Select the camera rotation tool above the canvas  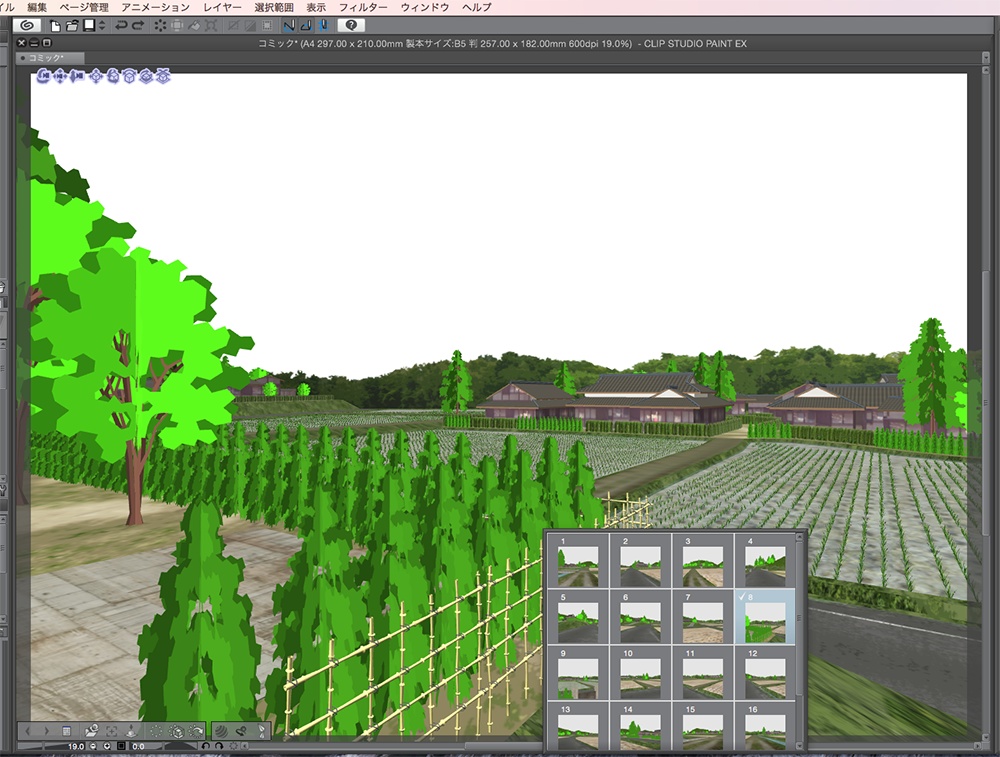(43, 76)
